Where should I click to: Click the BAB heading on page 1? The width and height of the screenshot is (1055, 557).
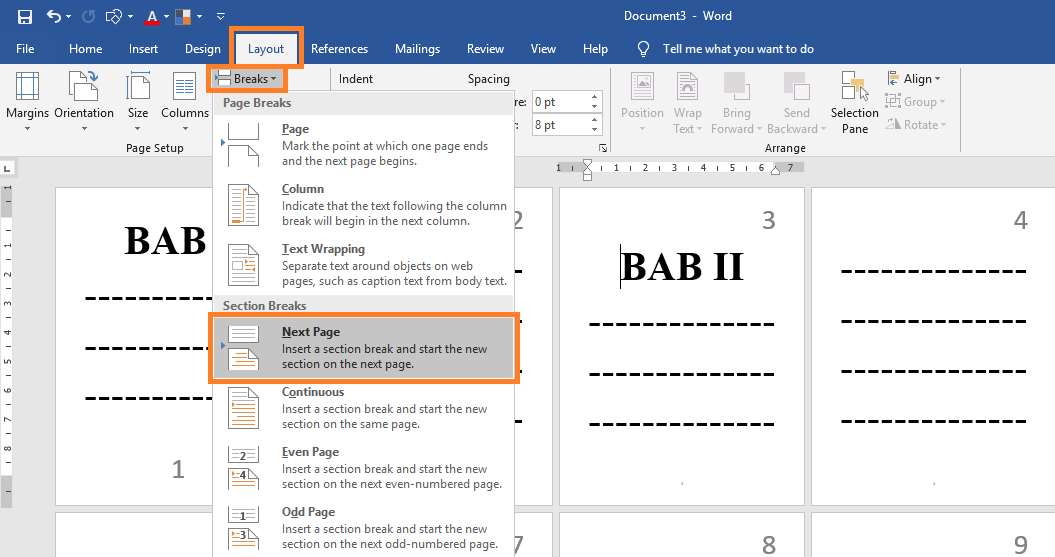166,241
